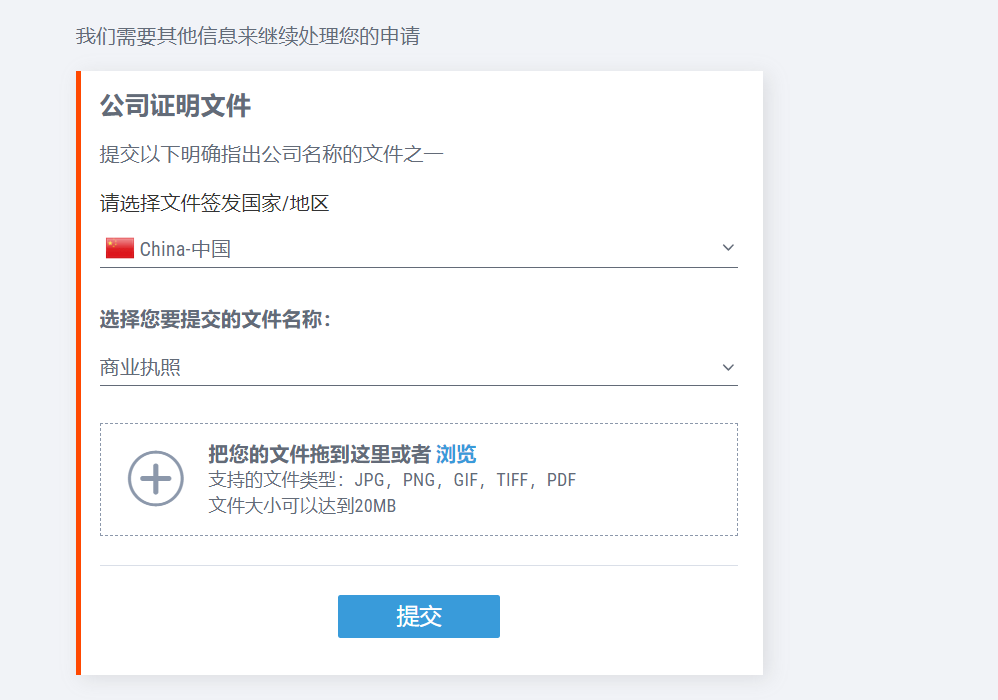
Task: Click the supported file types line (JPG, PNG, GIF)
Action: click(x=392, y=480)
